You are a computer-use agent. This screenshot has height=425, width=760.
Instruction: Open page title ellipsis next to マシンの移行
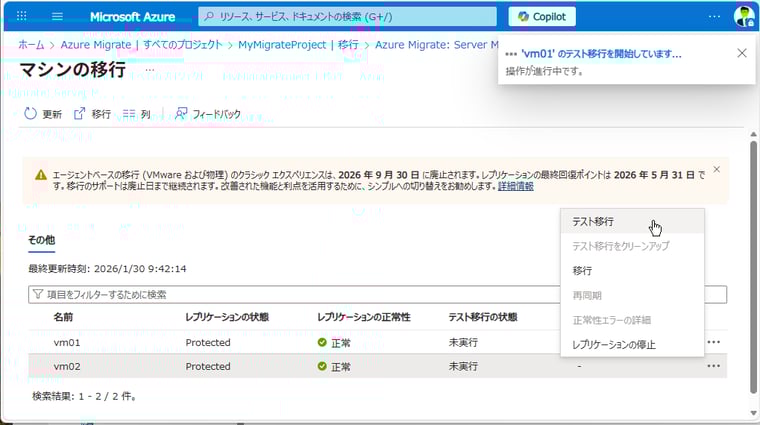click(150, 70)
